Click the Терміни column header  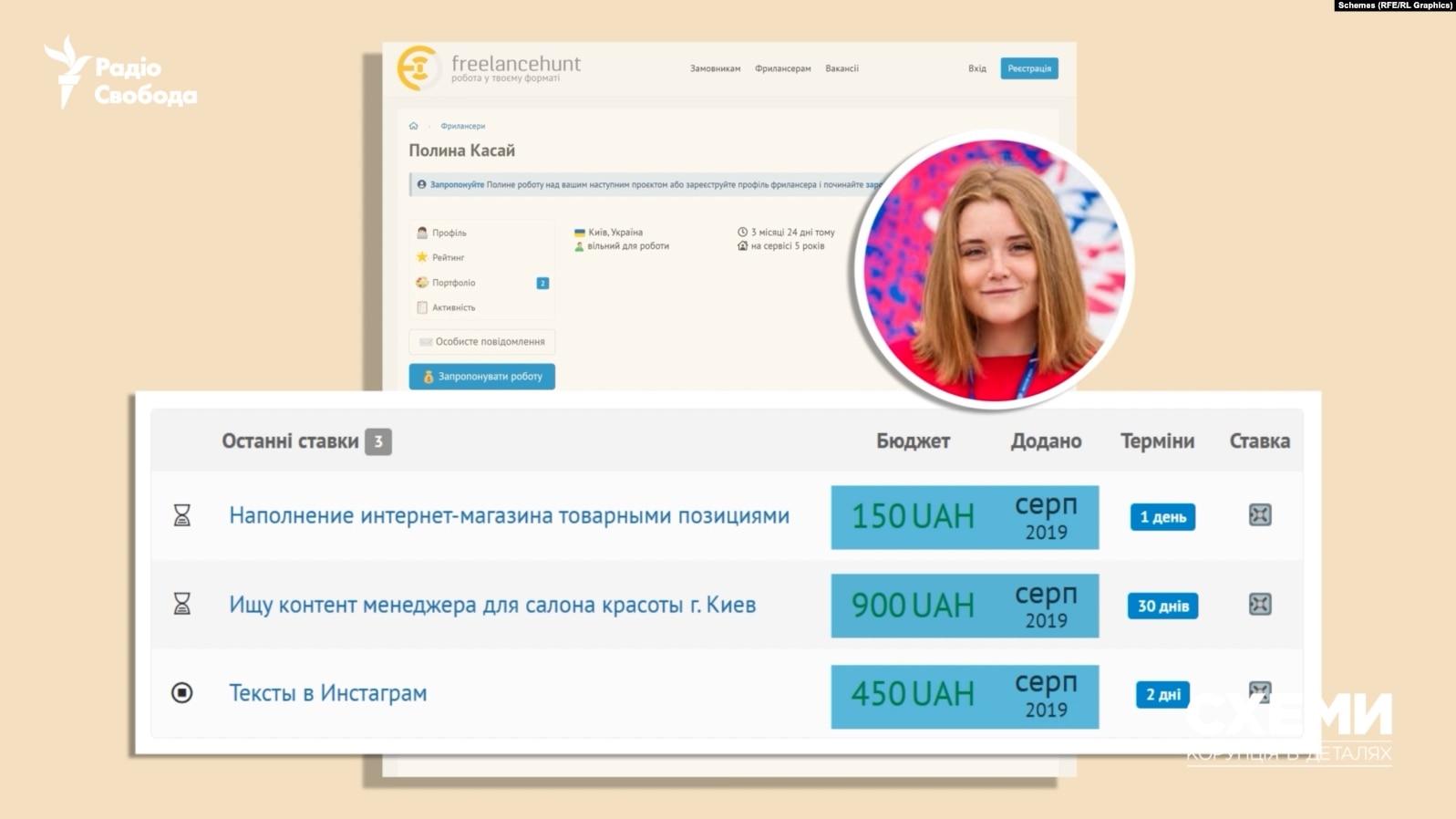click(1157, 441)
